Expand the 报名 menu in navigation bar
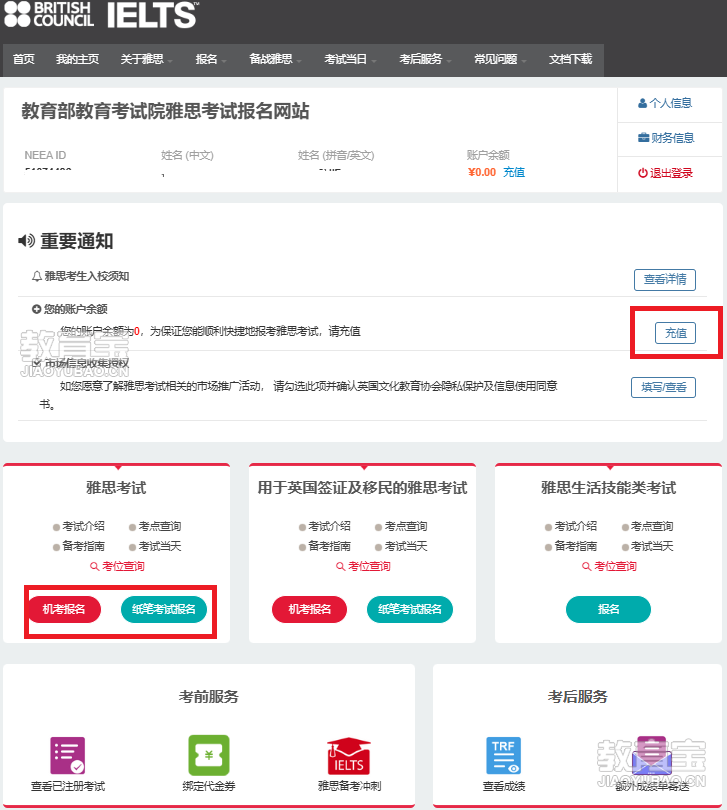This screenshot has width=727, height=810. (x=211, y=59)
